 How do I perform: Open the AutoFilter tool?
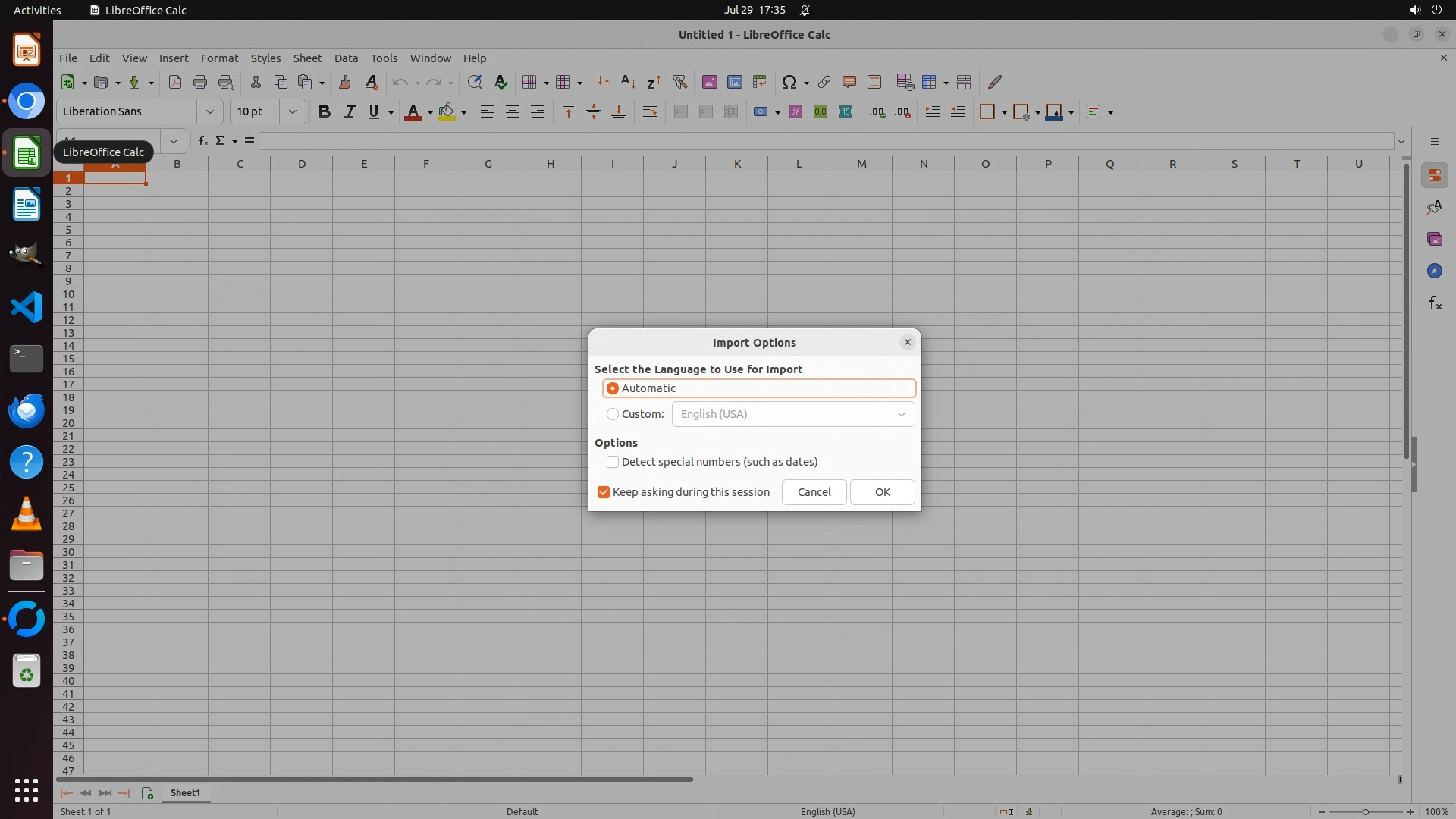pos(679,82)
